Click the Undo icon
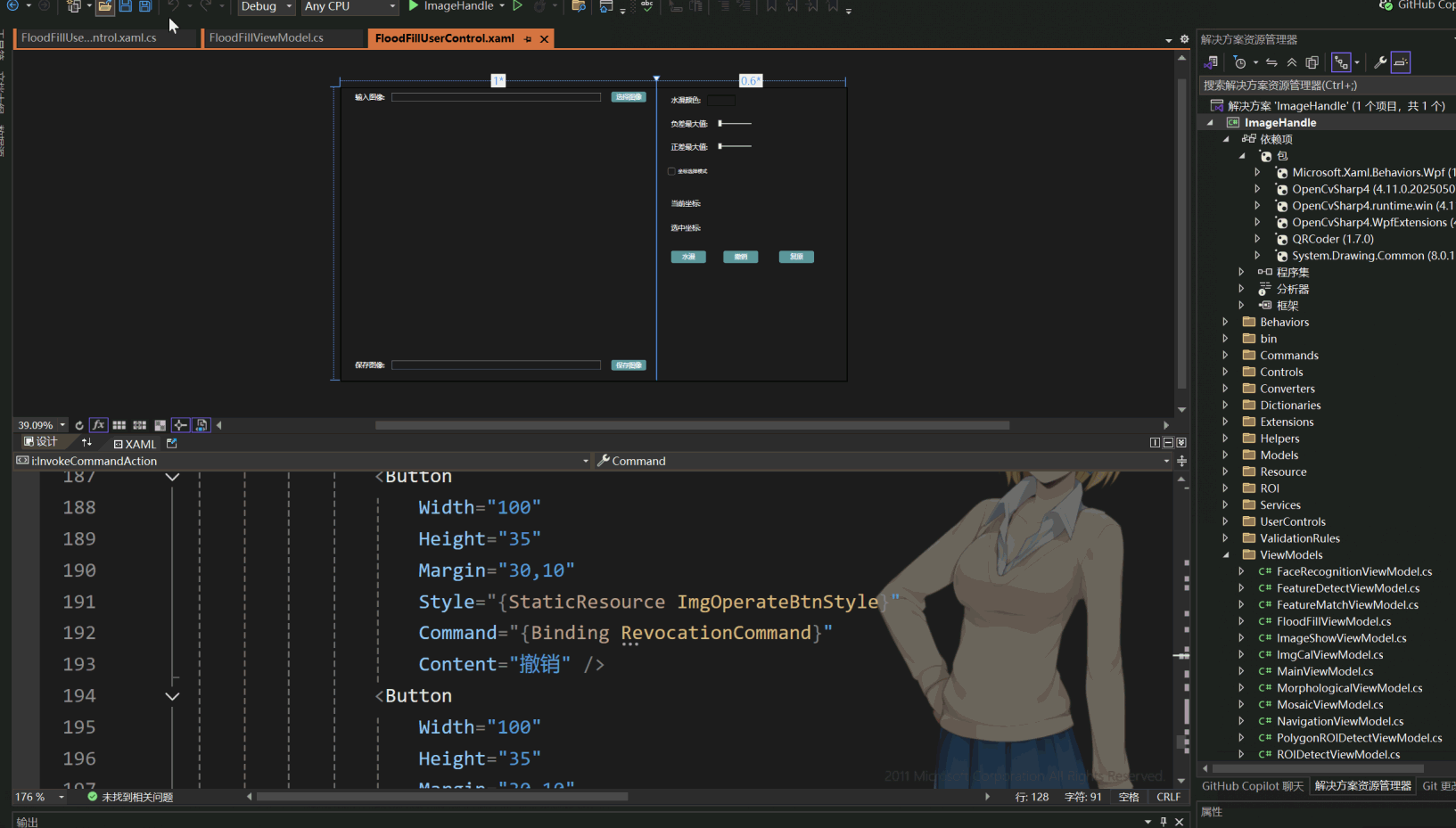This screenshot has width=1456, height=828. pos(175,8)
